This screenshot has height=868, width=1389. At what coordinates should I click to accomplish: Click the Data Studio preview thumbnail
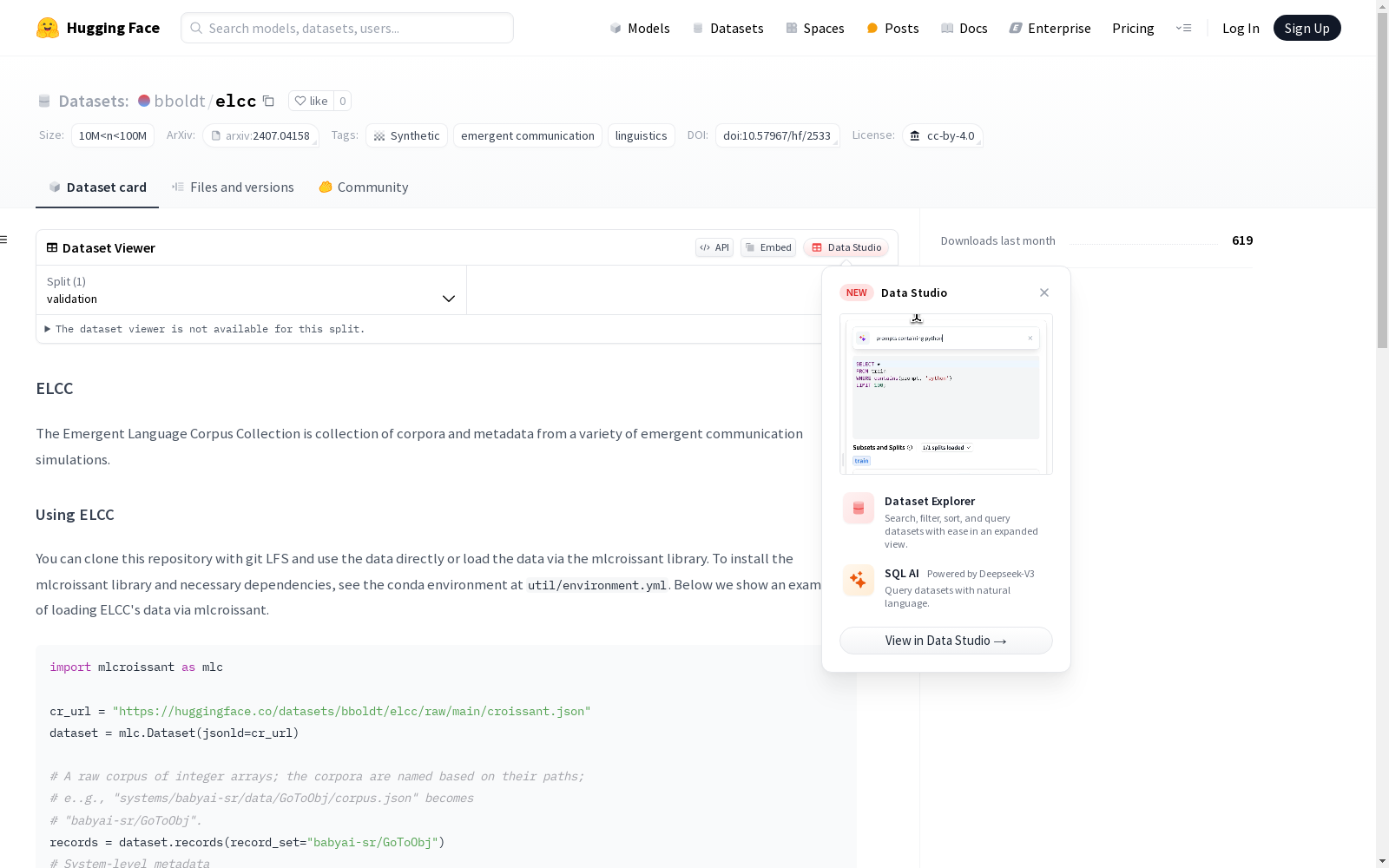[945, 394]
